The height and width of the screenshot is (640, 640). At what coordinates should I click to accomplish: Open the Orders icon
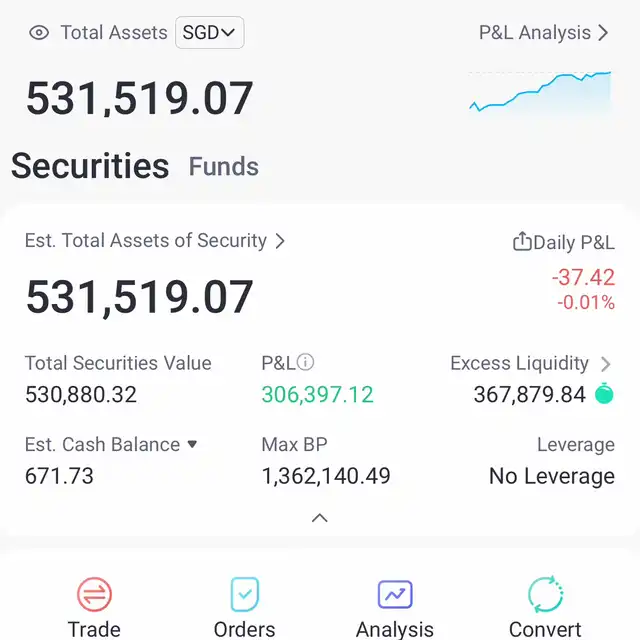click(x=244, y=594)
